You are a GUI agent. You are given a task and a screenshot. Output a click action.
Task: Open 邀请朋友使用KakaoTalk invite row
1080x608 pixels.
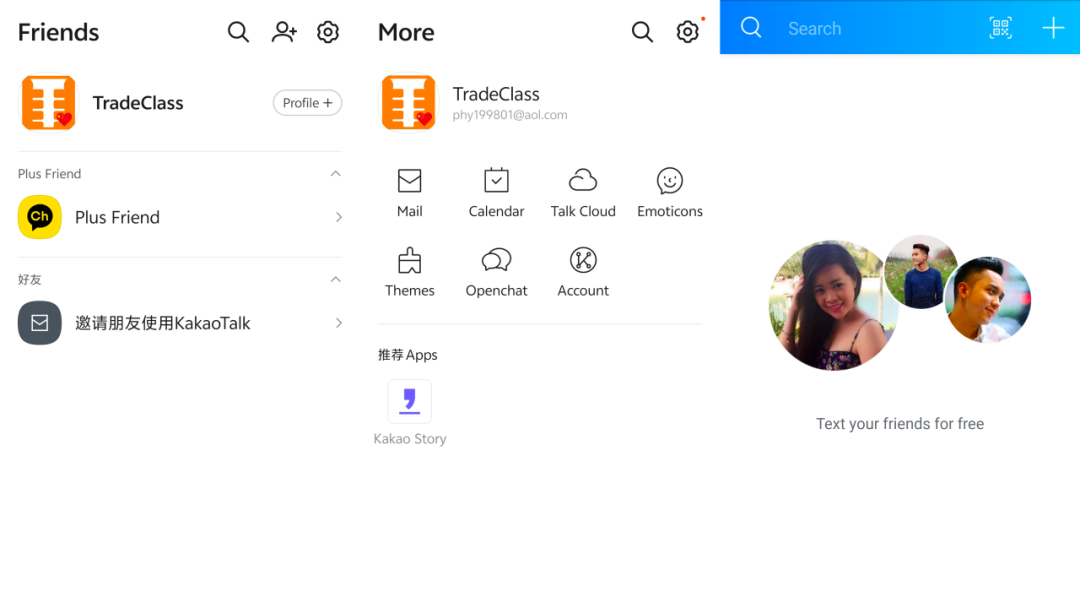coord(180,323)
